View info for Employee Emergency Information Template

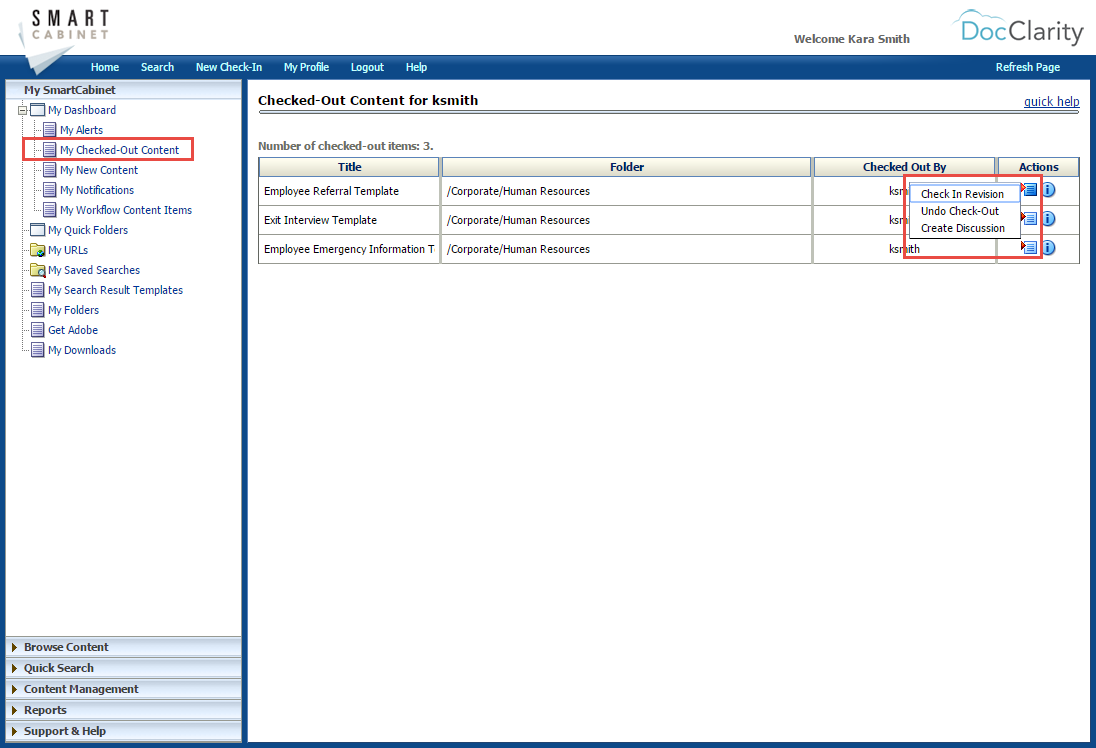pos(1047,248)
